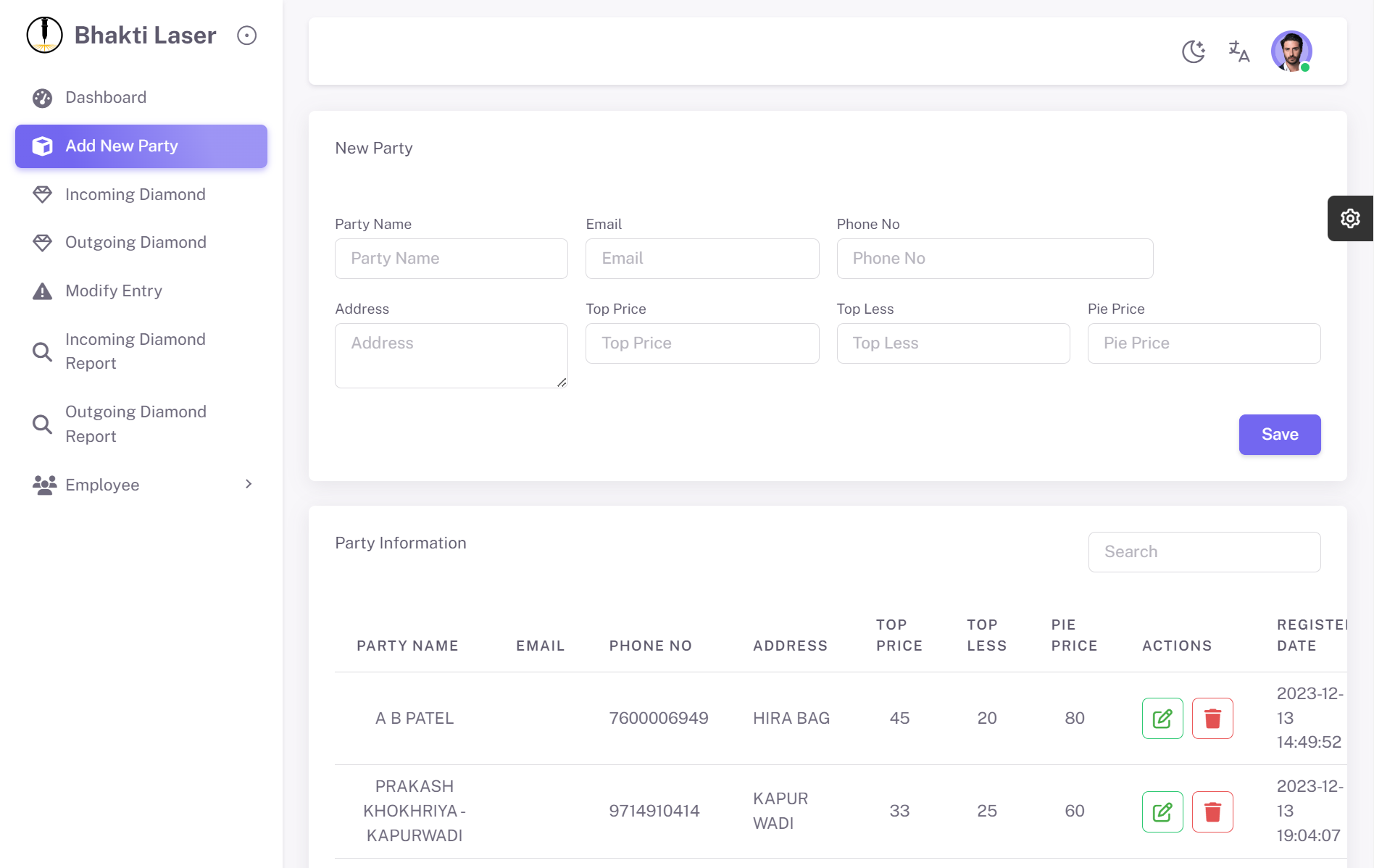Viewport: 1374px width, 868px height.
Task: Open the settings gear panel
Action: pos(1349,218)
